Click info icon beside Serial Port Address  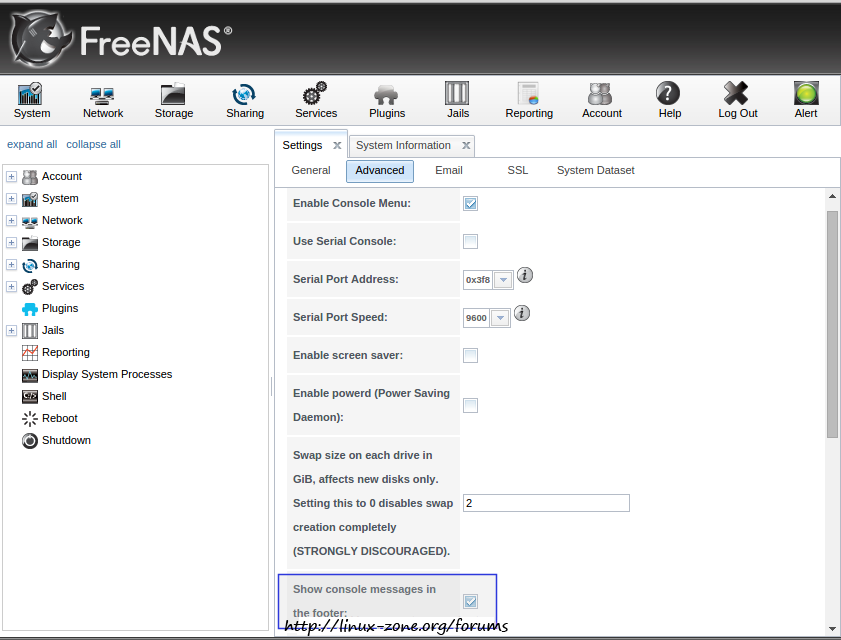525,275
